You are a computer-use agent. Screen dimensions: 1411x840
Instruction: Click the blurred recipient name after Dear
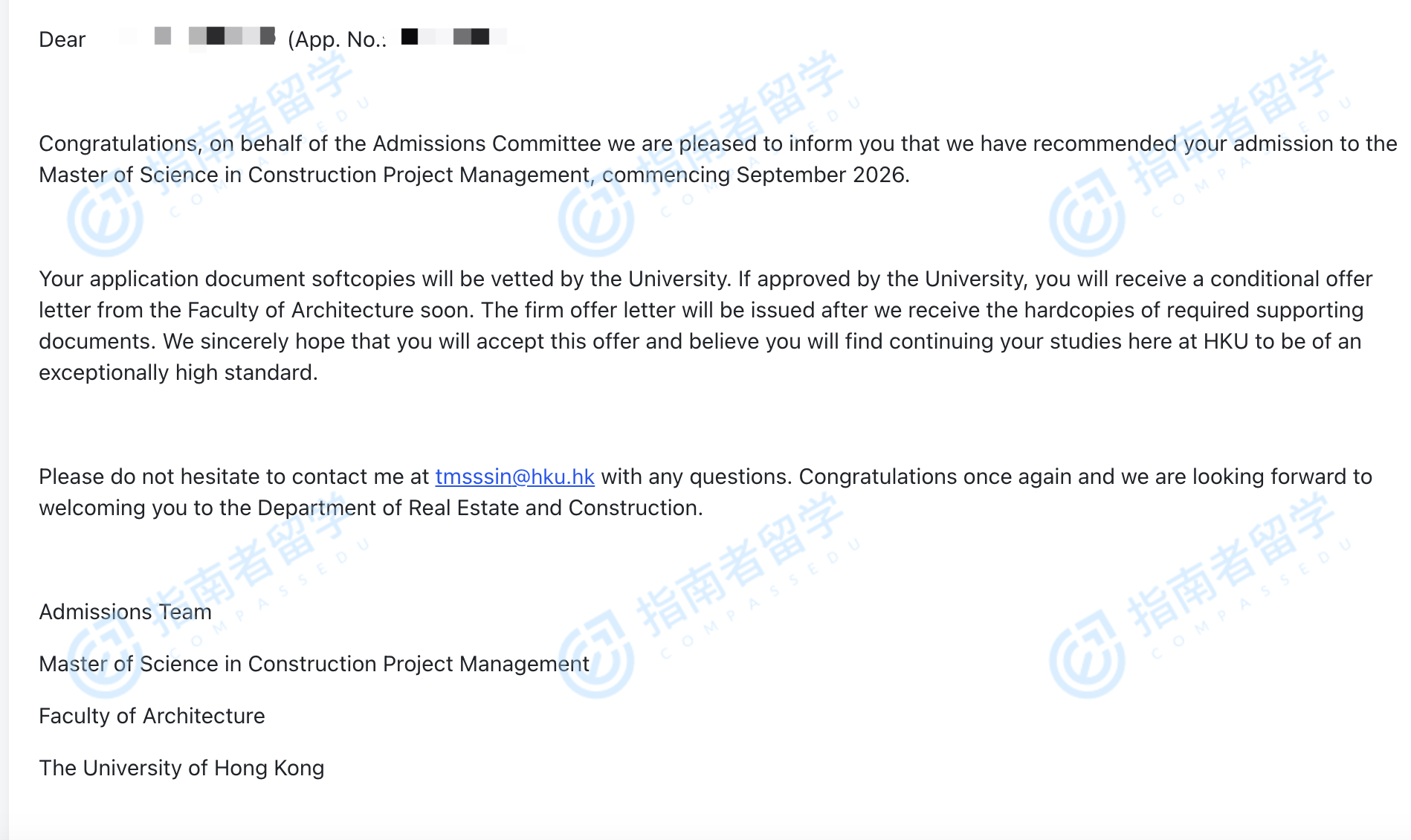pos(216,36)
